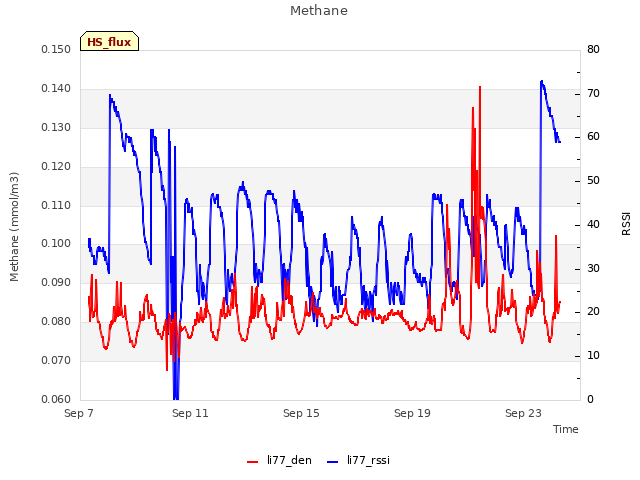Click the 0.080 left axis value

click(56, 322)
